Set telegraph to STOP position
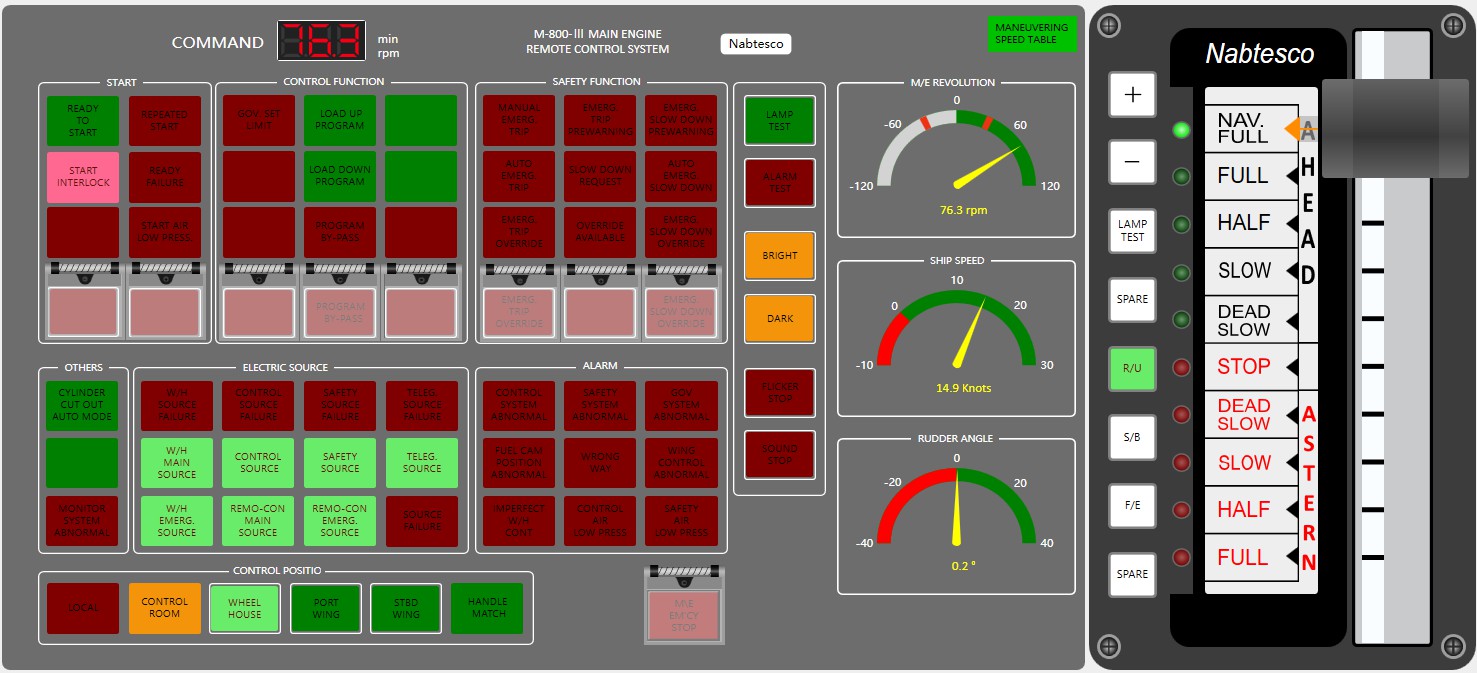The height and width of the screenshot is (673, 1477). coord(1243,367)
